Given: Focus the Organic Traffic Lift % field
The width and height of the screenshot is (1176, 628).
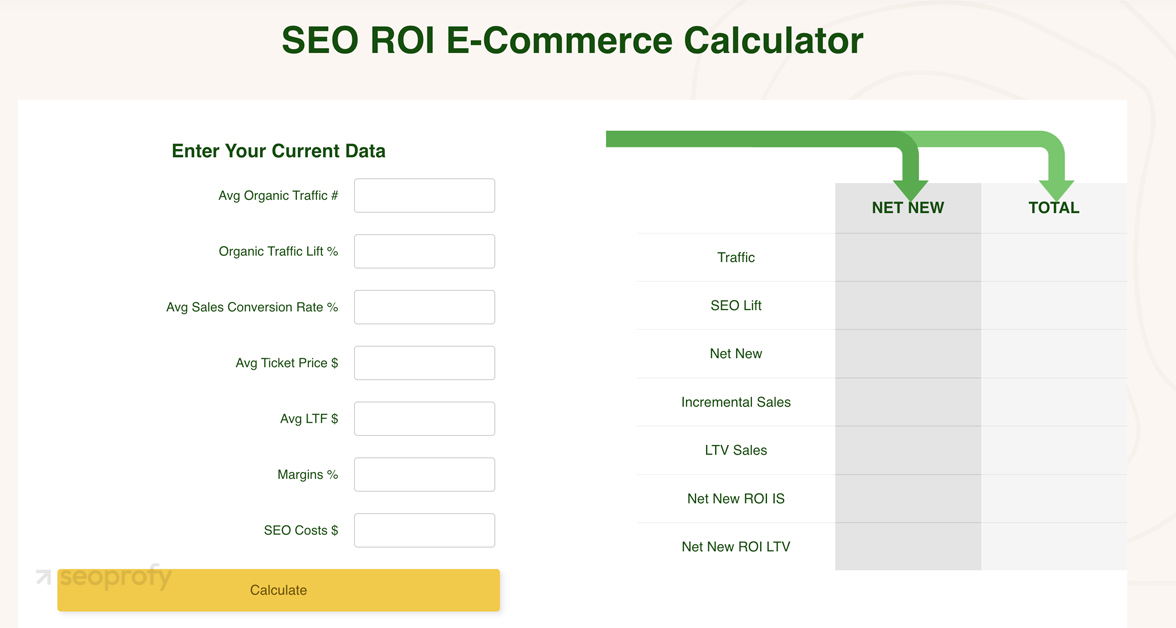Looking at the screenshot, I should point(424,251).
